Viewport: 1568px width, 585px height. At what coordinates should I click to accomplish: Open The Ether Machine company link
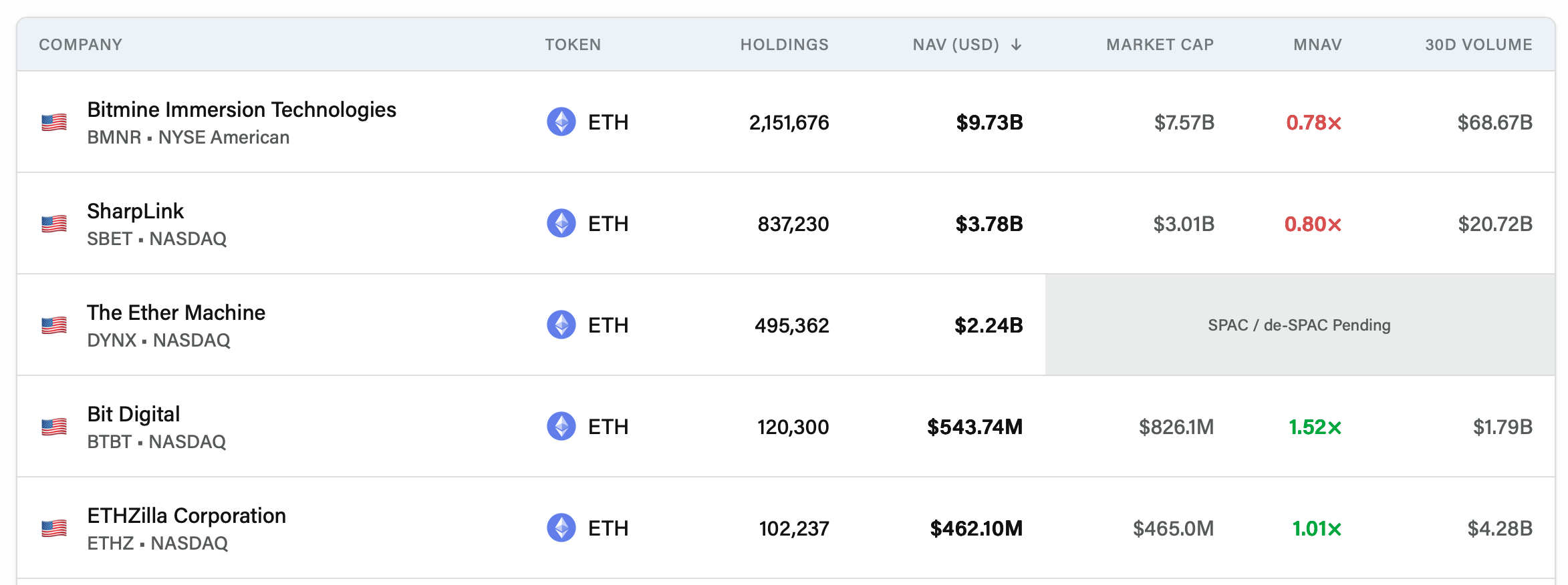[176, 313]
